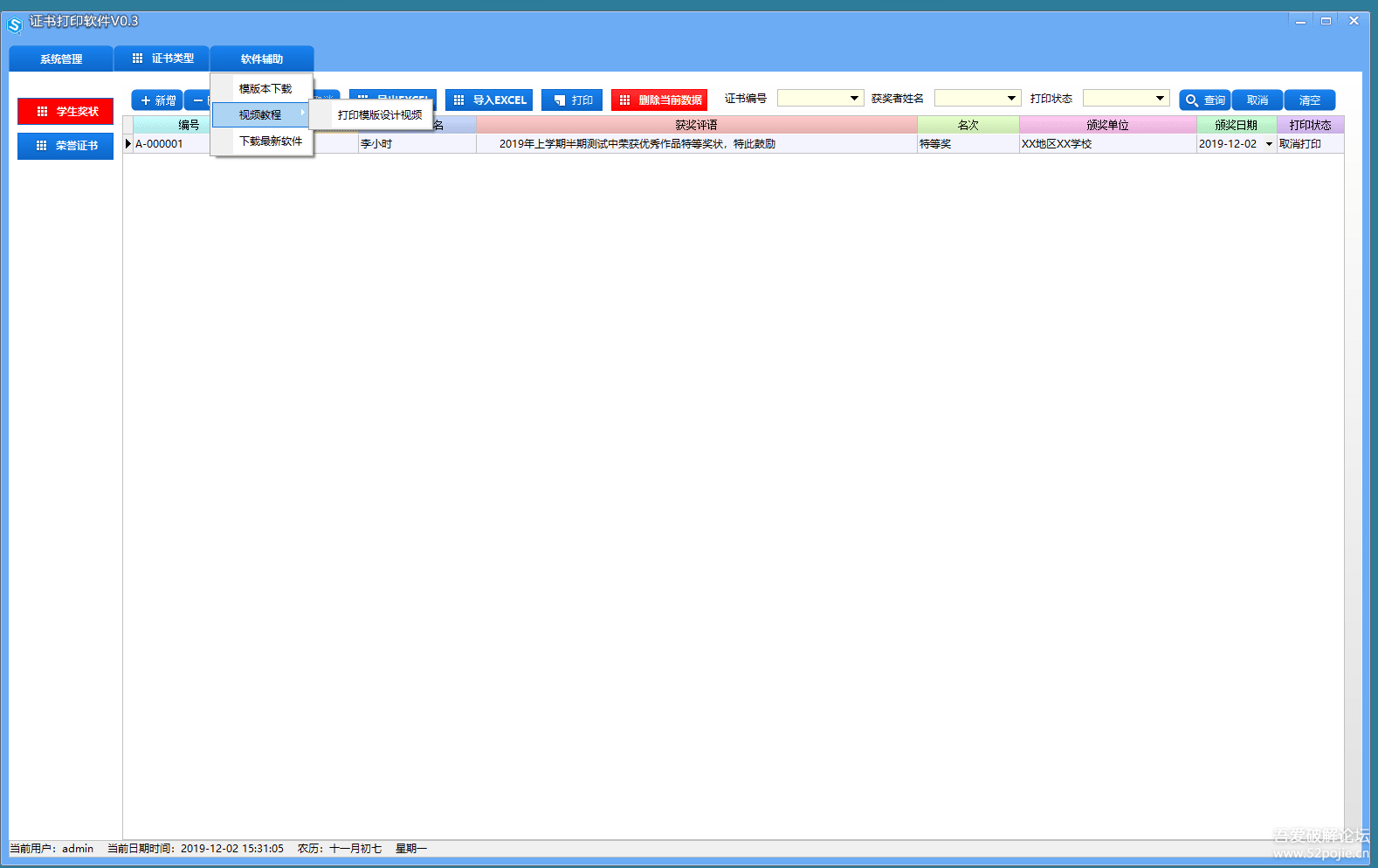1378x868 pixels.
Task: Select cell 取消打印
Action: click(x=1311, y=144)
